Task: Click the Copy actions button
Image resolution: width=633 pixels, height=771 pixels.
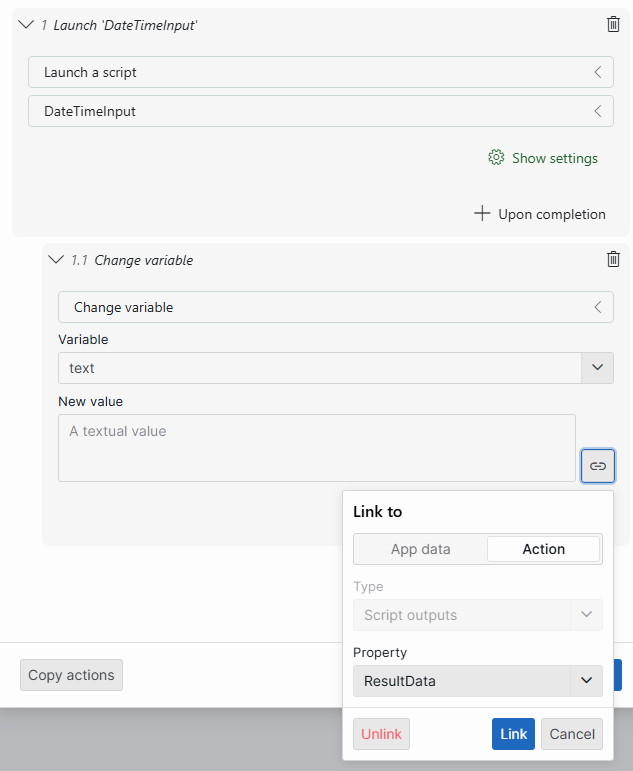Action: coord(71,675)
